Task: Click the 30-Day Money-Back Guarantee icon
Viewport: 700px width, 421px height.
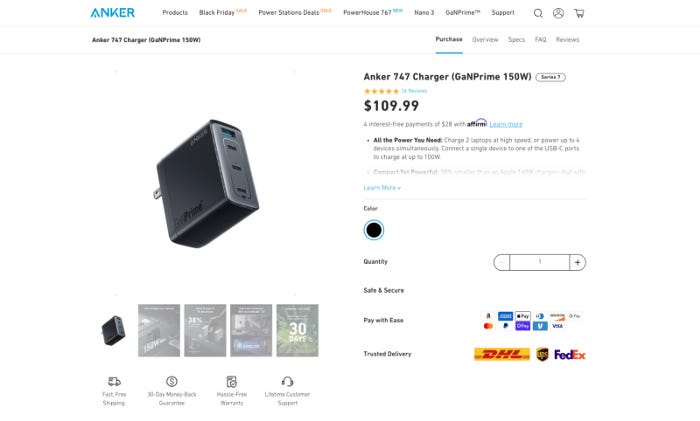Action: [172, 381]
